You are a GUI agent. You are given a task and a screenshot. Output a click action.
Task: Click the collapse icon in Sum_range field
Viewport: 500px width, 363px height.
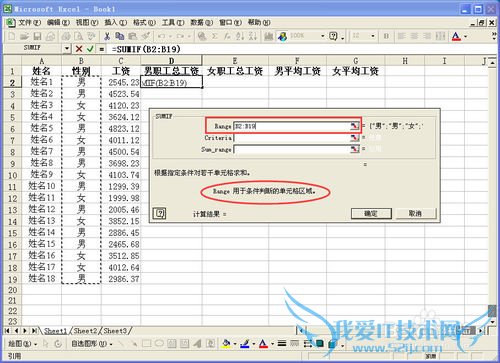click(x=354, y=149)
